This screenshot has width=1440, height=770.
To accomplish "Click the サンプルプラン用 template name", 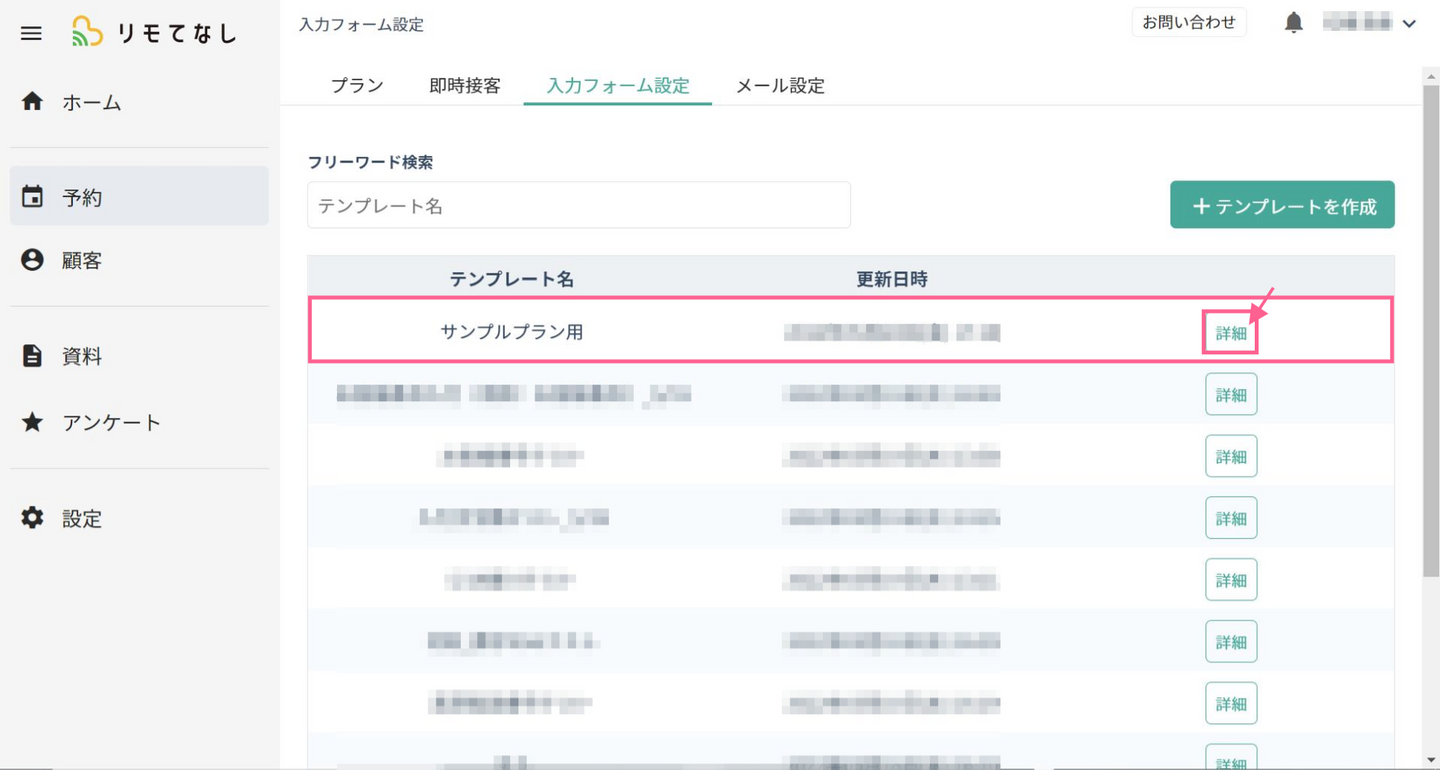I will coord(512,332).
